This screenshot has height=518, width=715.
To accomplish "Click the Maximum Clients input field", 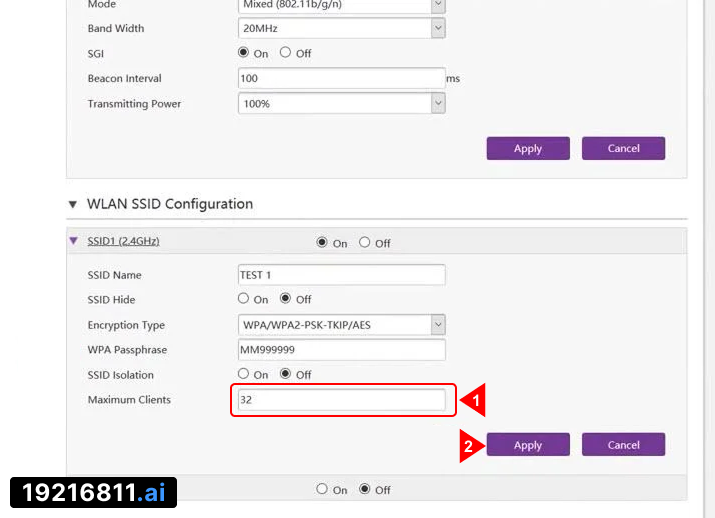I will tap(338, 400).
